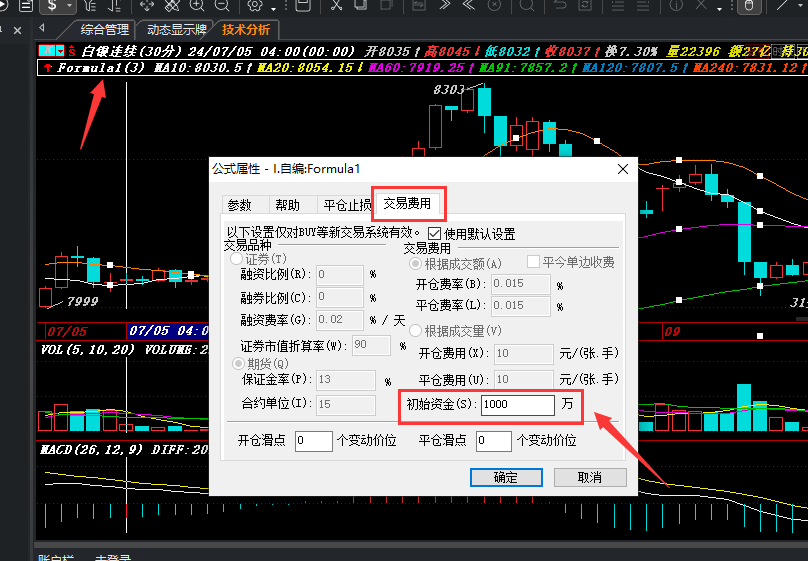Switch to the 参数 tab
Image resolution: width=808 pixels, height=561 pixels.
coord(240,205)
